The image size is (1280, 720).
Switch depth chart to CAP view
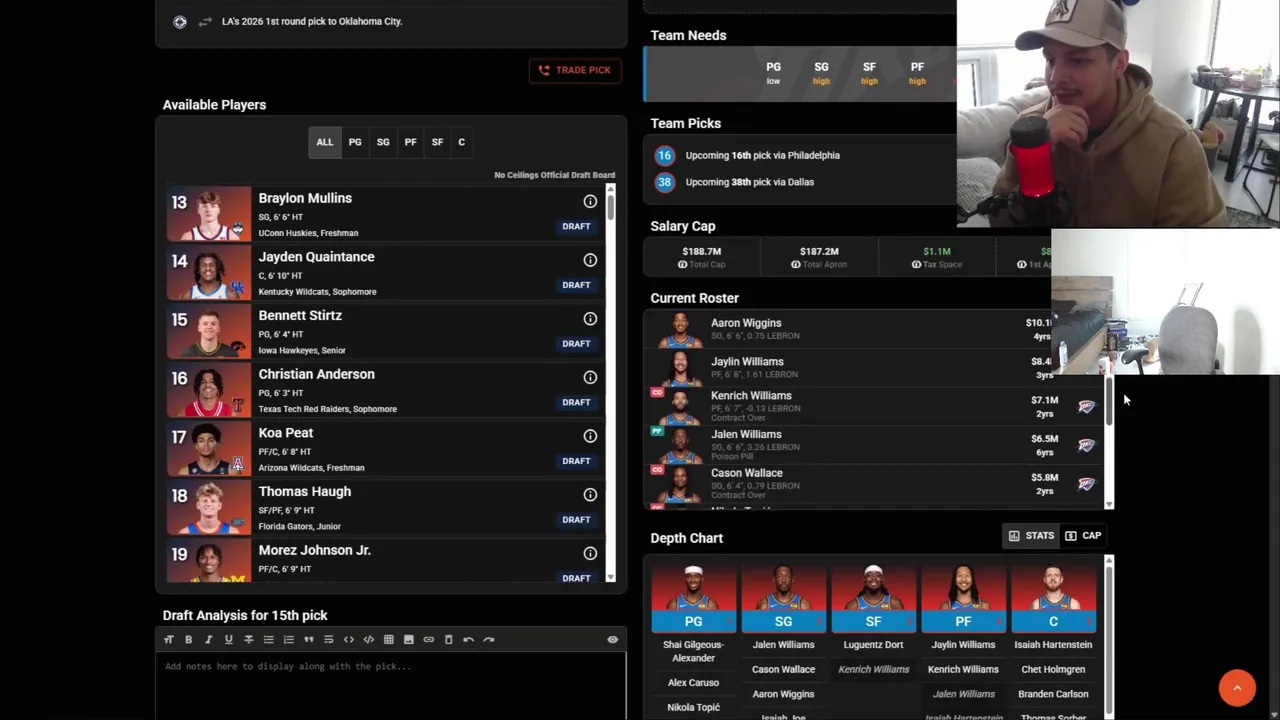pyautogui.click(x=1083, y=536)
